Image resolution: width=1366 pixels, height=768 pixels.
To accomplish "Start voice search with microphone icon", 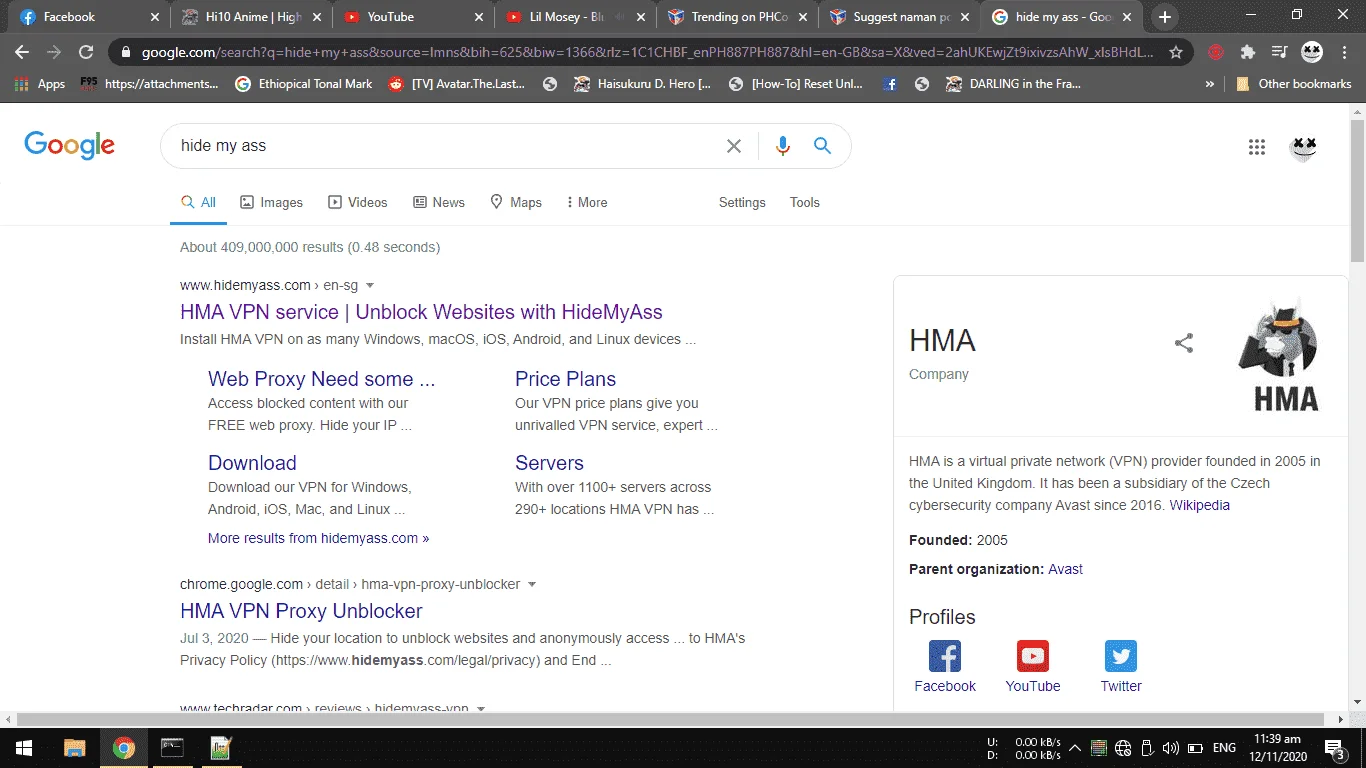I will point(783,146).
